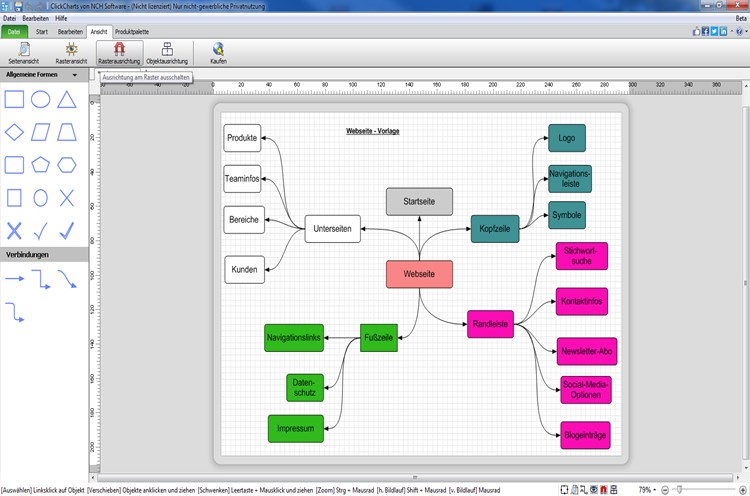750x496 pixels.
Task: Choose the hexagon shape
Action: [67, 165]
